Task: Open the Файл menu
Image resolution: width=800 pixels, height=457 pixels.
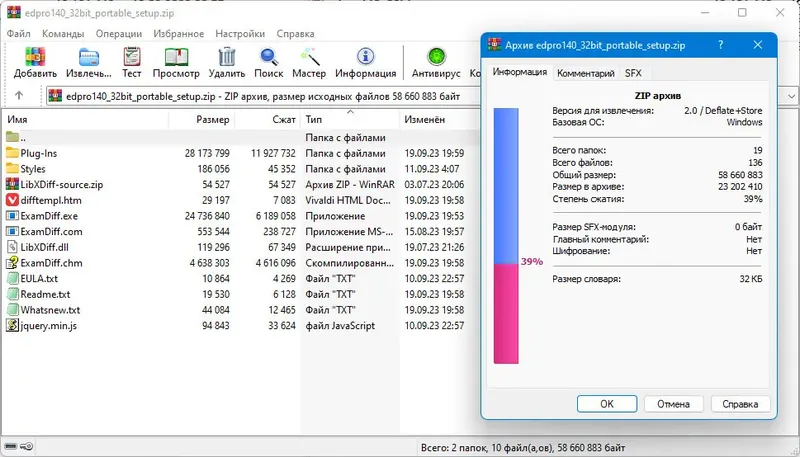Action: click(18, 34)
